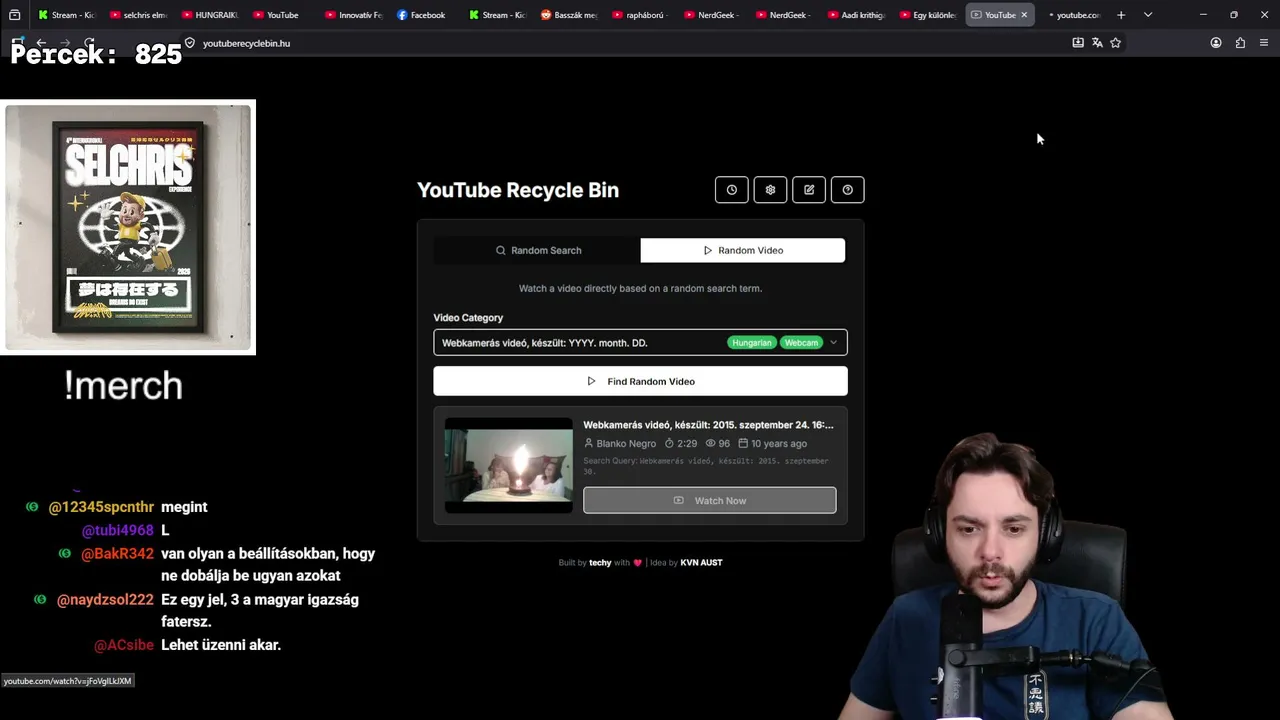The width and height of the screenshot is (1280, 720).
Task: Click the 2:29 video duration
Action: 687,444
